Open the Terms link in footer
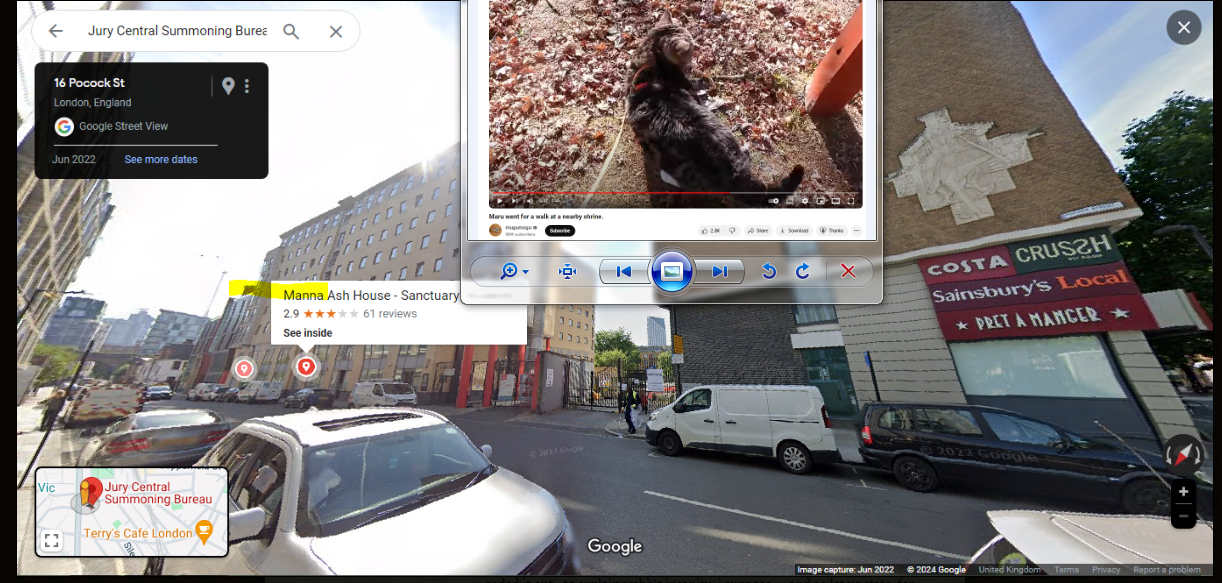The height and width of the screenshot is (583, 1222). tap(1067, 570)
